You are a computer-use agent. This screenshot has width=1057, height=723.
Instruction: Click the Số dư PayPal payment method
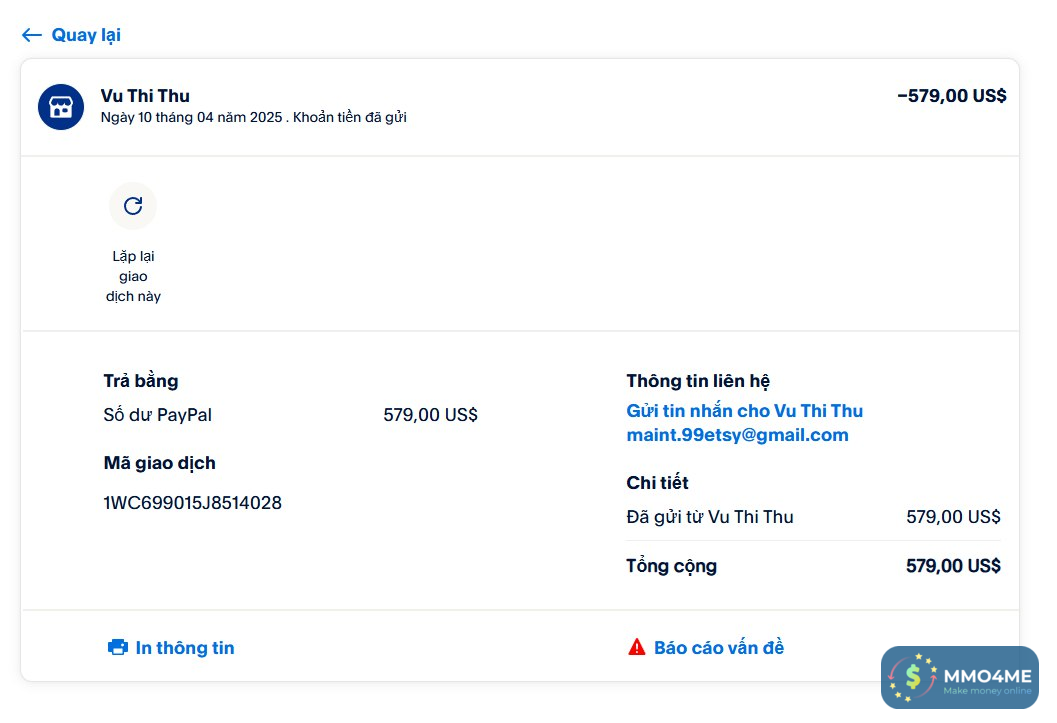(158, 415)
